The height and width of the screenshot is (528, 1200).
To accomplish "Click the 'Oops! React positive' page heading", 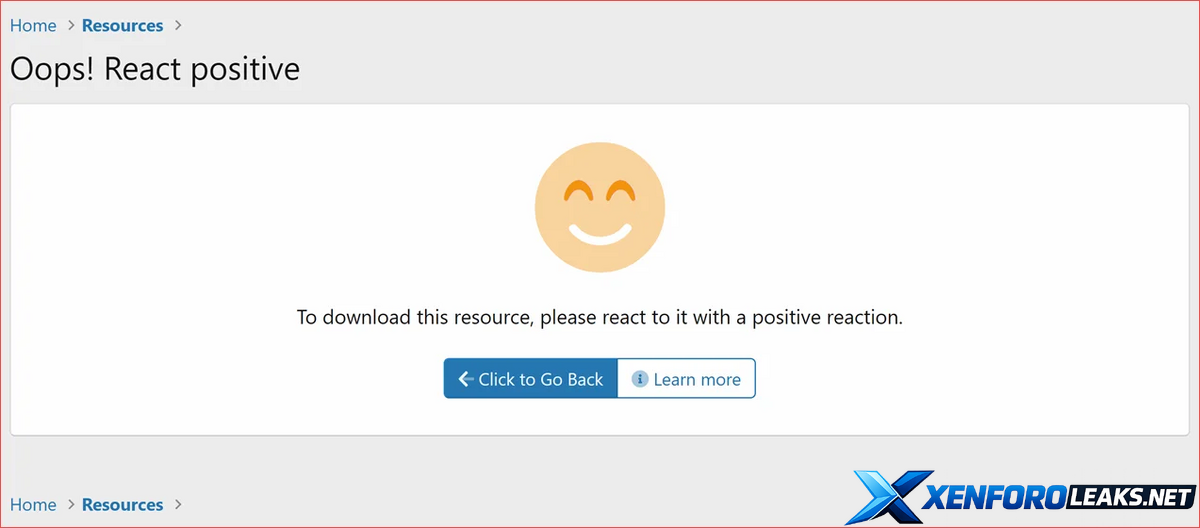I will 155,69.
